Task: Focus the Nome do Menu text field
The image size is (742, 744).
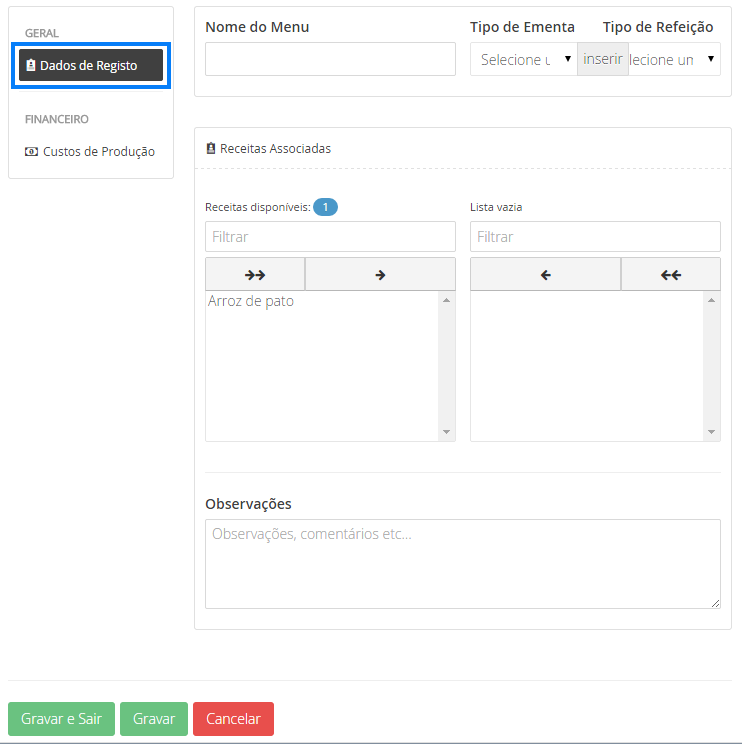Action: click(x=330, y=60)
